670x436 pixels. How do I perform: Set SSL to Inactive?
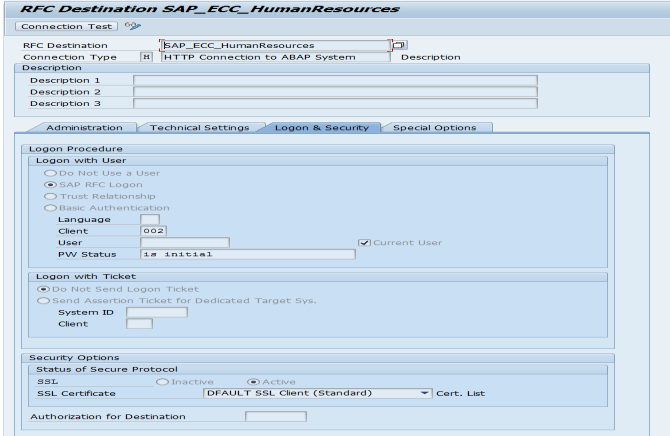pos(161,381)
